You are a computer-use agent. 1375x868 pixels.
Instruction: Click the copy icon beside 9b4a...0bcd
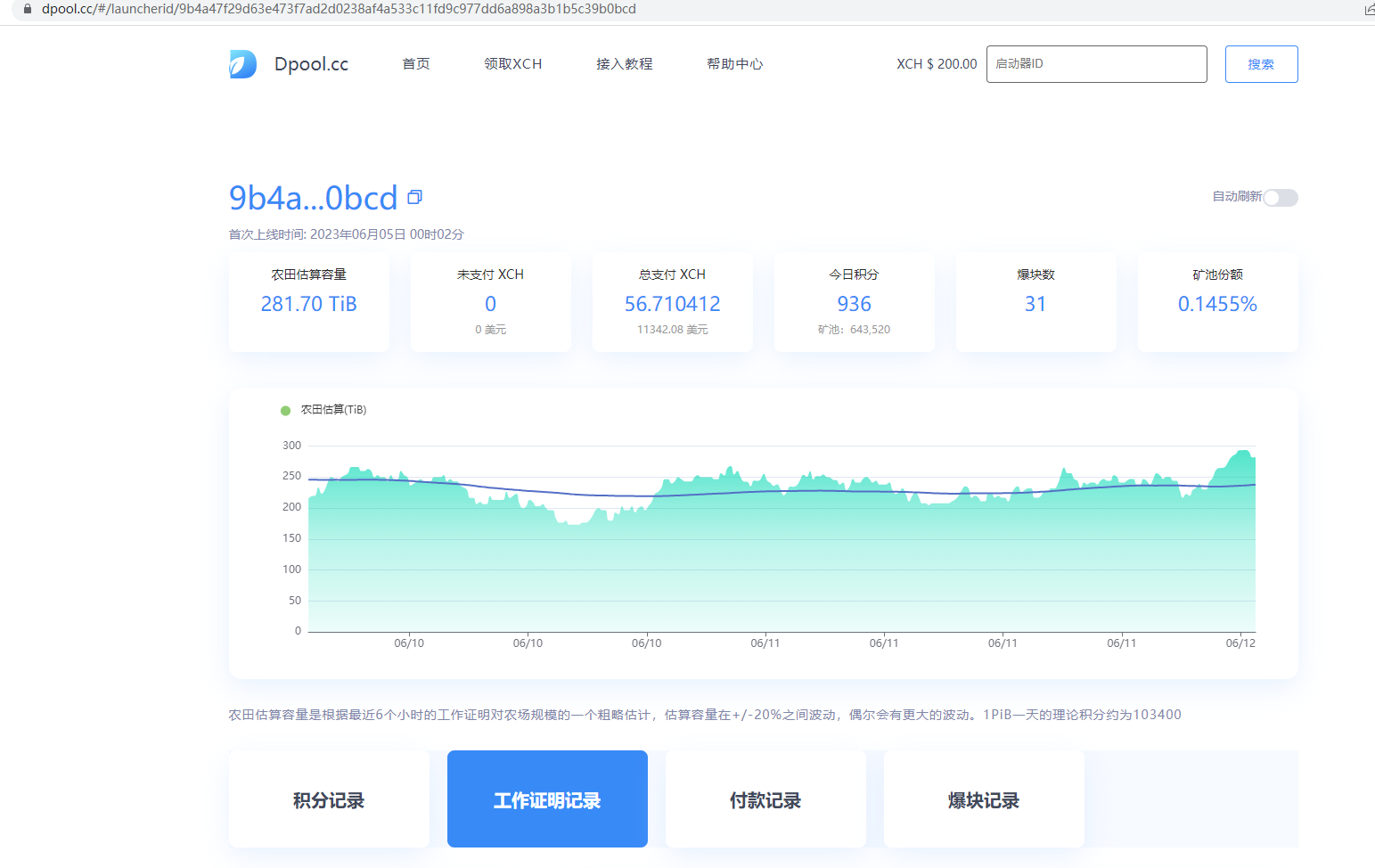pos(414,197)
